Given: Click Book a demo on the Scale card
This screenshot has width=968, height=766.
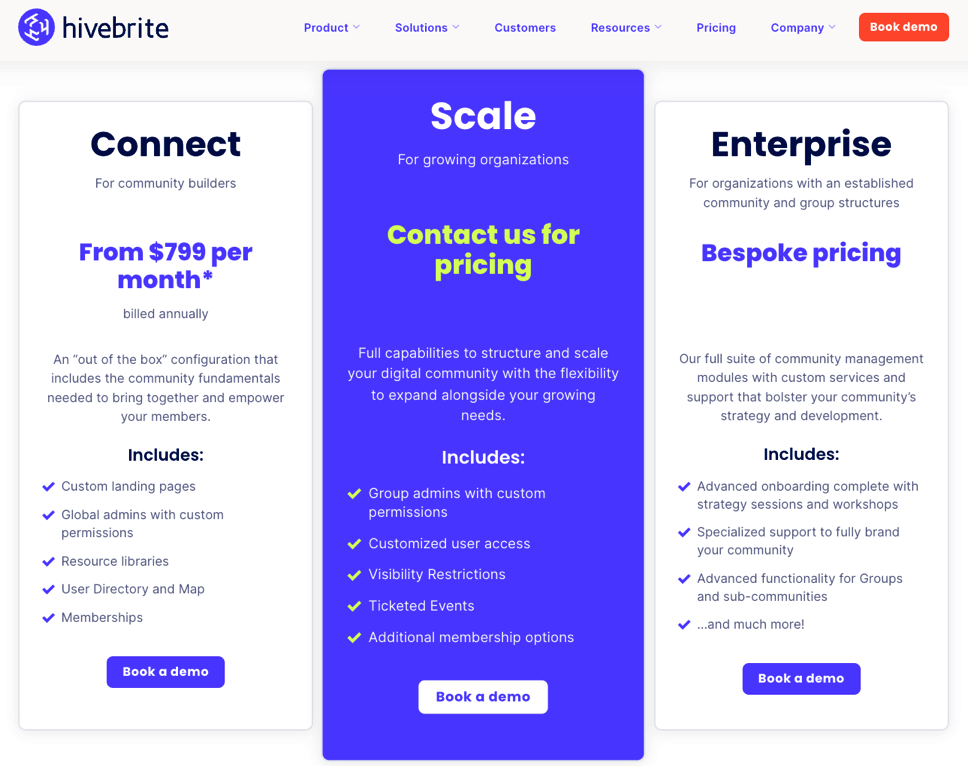Looking at the screenshot, I should (483, 697).
